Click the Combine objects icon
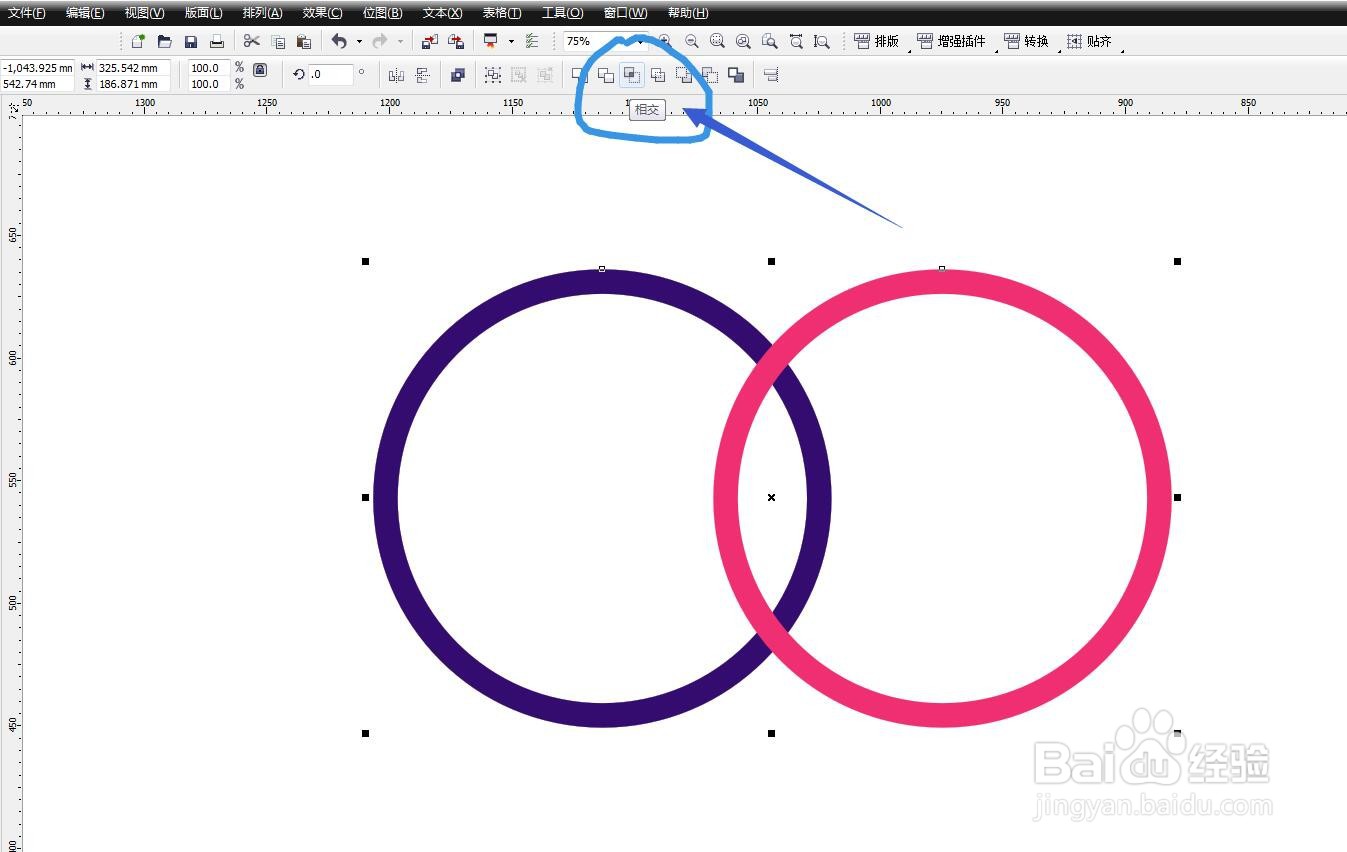Viewport: 1347px width, 852px height. [457, 74]
